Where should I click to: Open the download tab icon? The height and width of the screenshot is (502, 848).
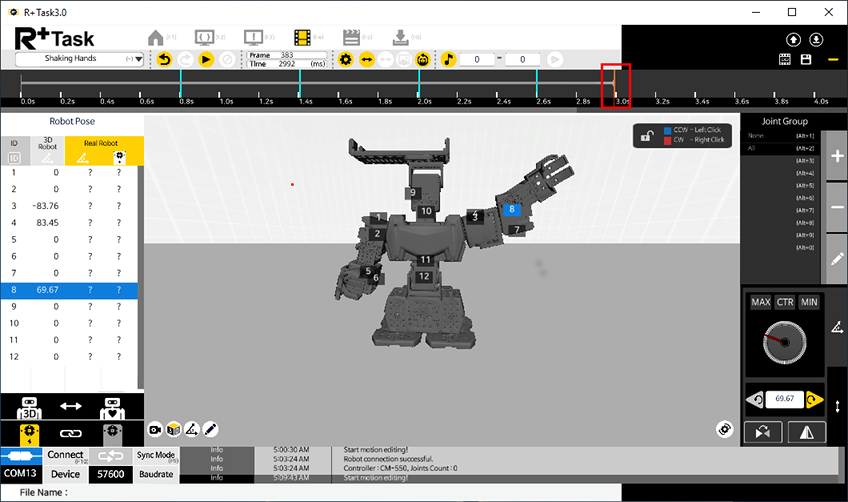(x=400, y=38)
